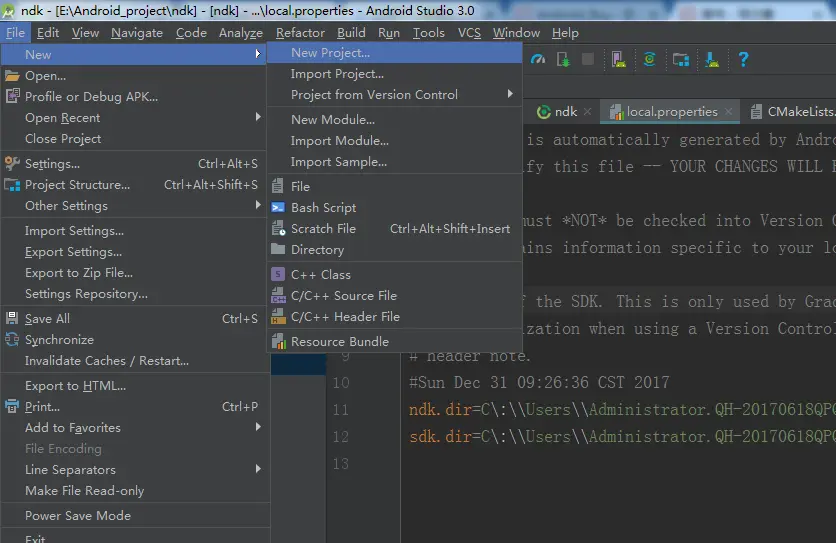Expand the New submenu arrow

[258, 54]
